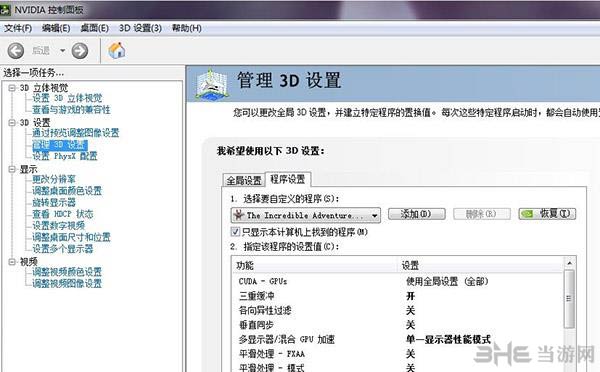Screen dimensions: 600x372
Task: Switch to the 全局设置 tab
Action: pos(244,180)
